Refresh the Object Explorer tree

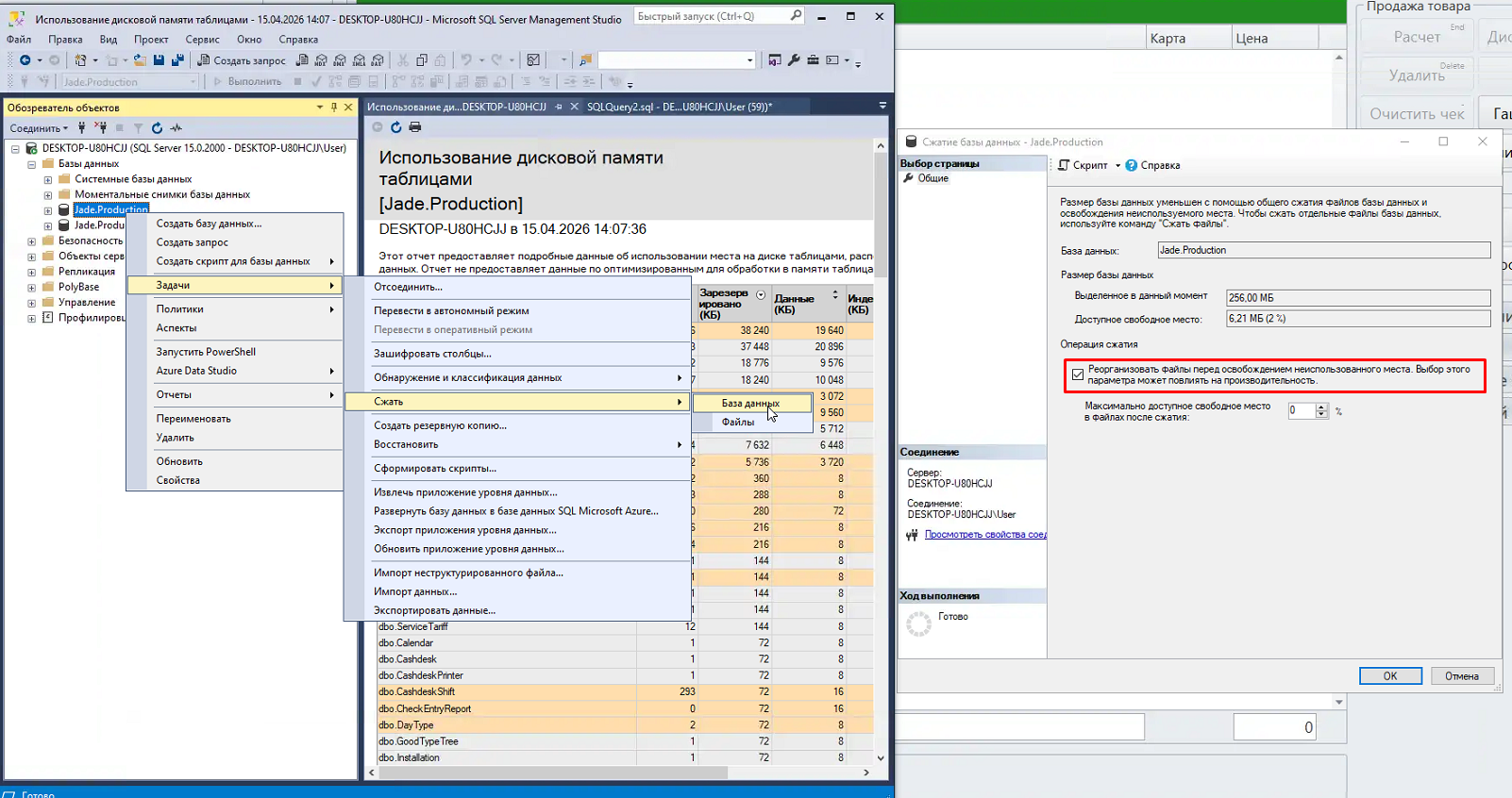(x=157, y=128)
